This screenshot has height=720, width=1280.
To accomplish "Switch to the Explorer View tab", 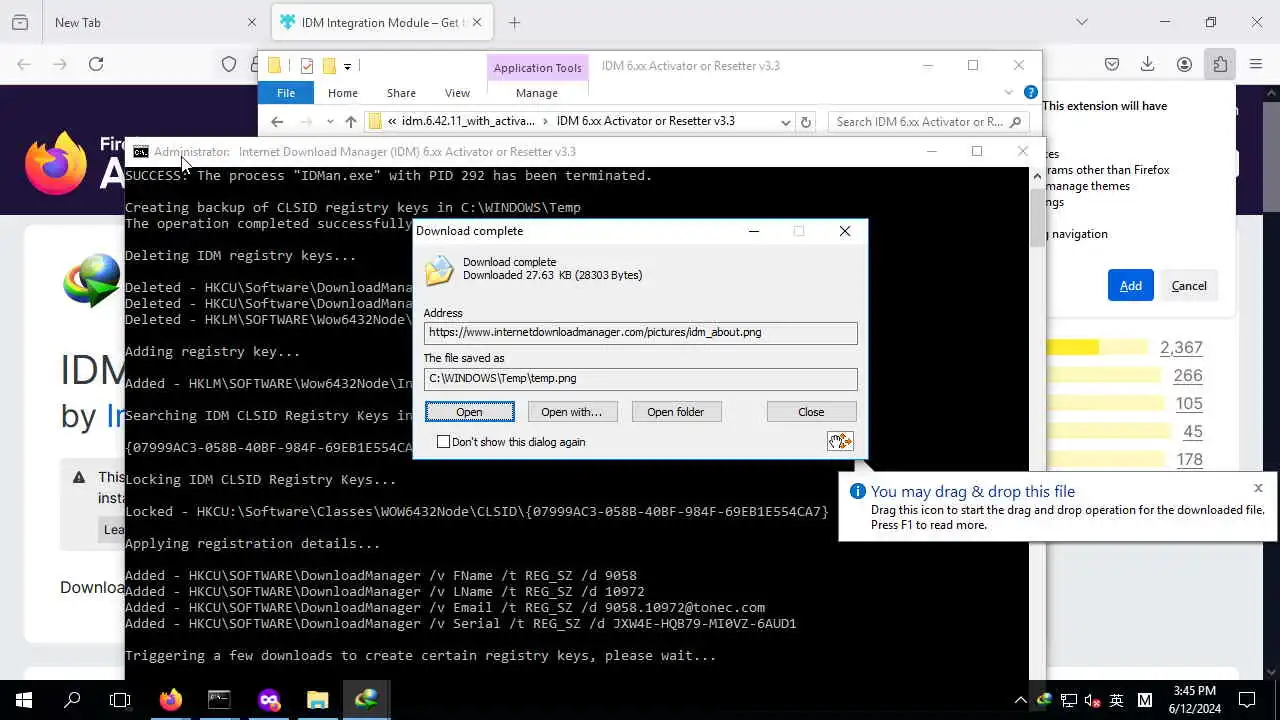I will click(457, 93).
